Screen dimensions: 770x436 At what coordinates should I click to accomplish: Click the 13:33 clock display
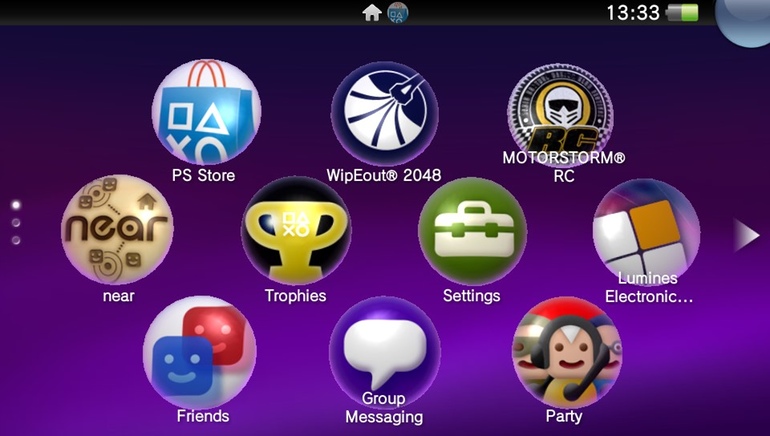[632, 13]
